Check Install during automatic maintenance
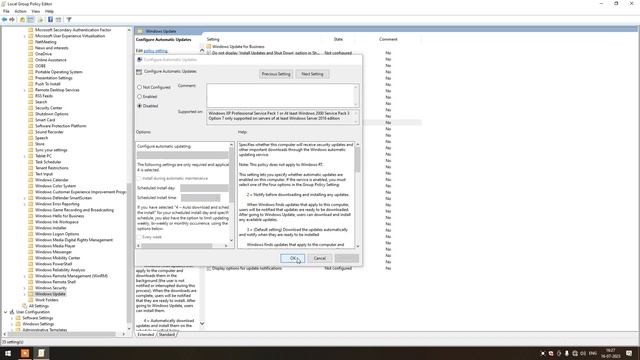 [139, 178]
